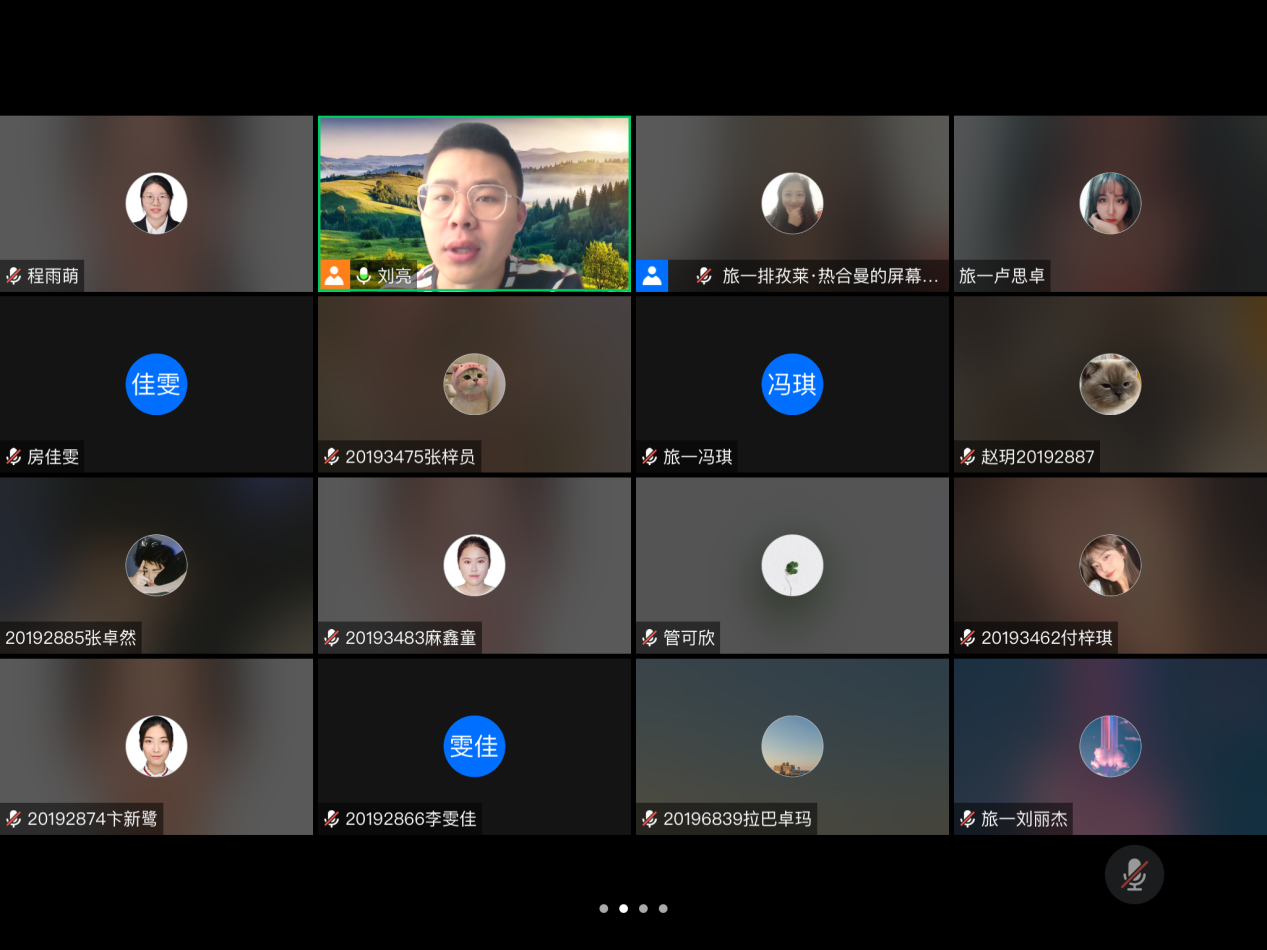The height and width of the screenshot is (950, 1267).
Task: Click the muted mic icon for 旅一刘丽杰
Action: [x=968, y=819]
